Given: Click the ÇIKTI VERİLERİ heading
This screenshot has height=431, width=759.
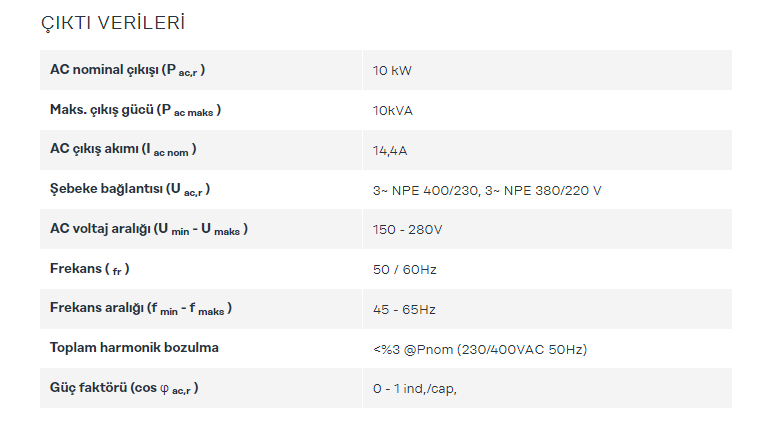Looking at the screenshot, I should pyautogui.click(x=112, y=23).
